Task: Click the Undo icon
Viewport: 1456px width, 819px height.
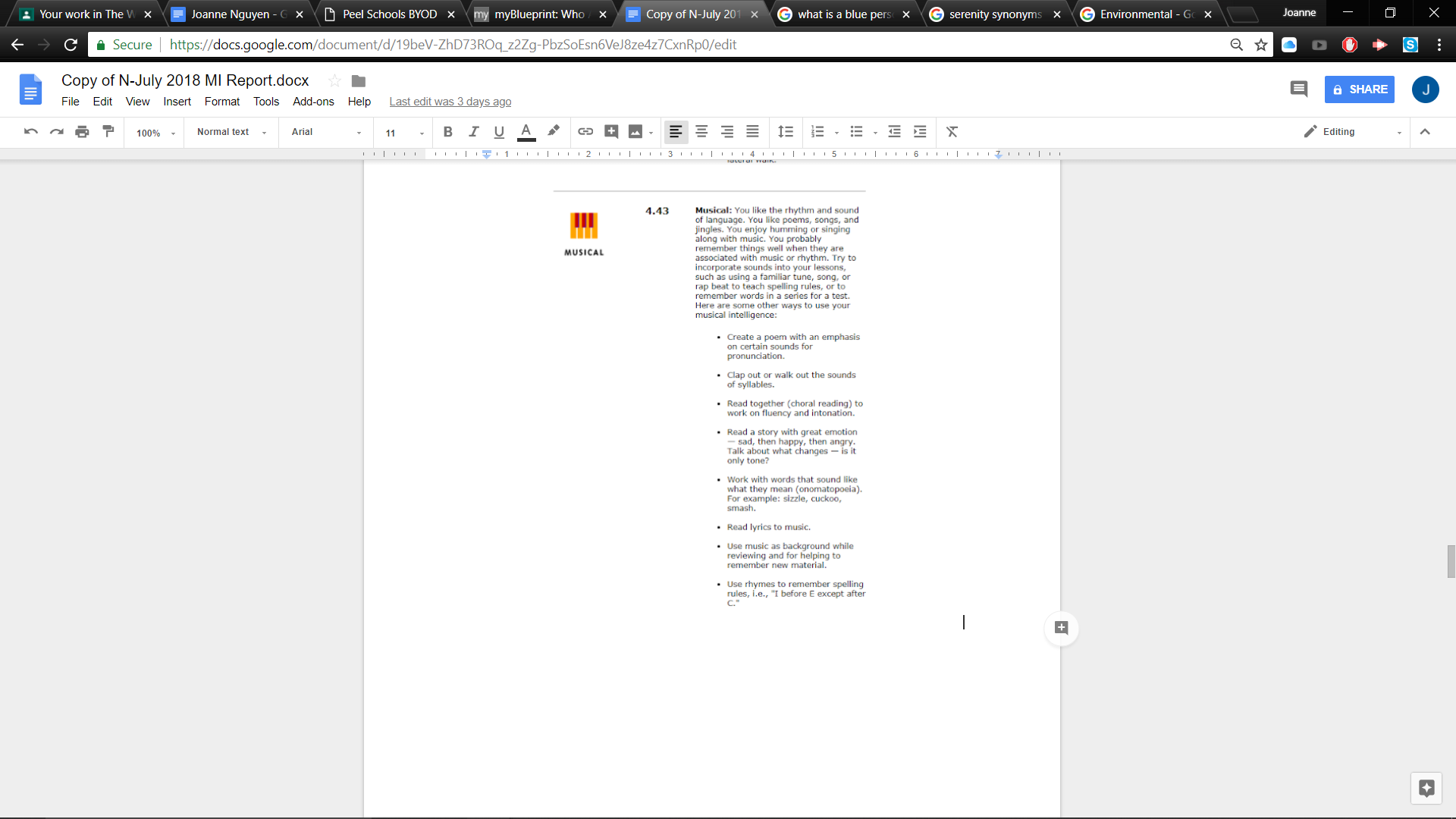Action: (x=31, y=132)
